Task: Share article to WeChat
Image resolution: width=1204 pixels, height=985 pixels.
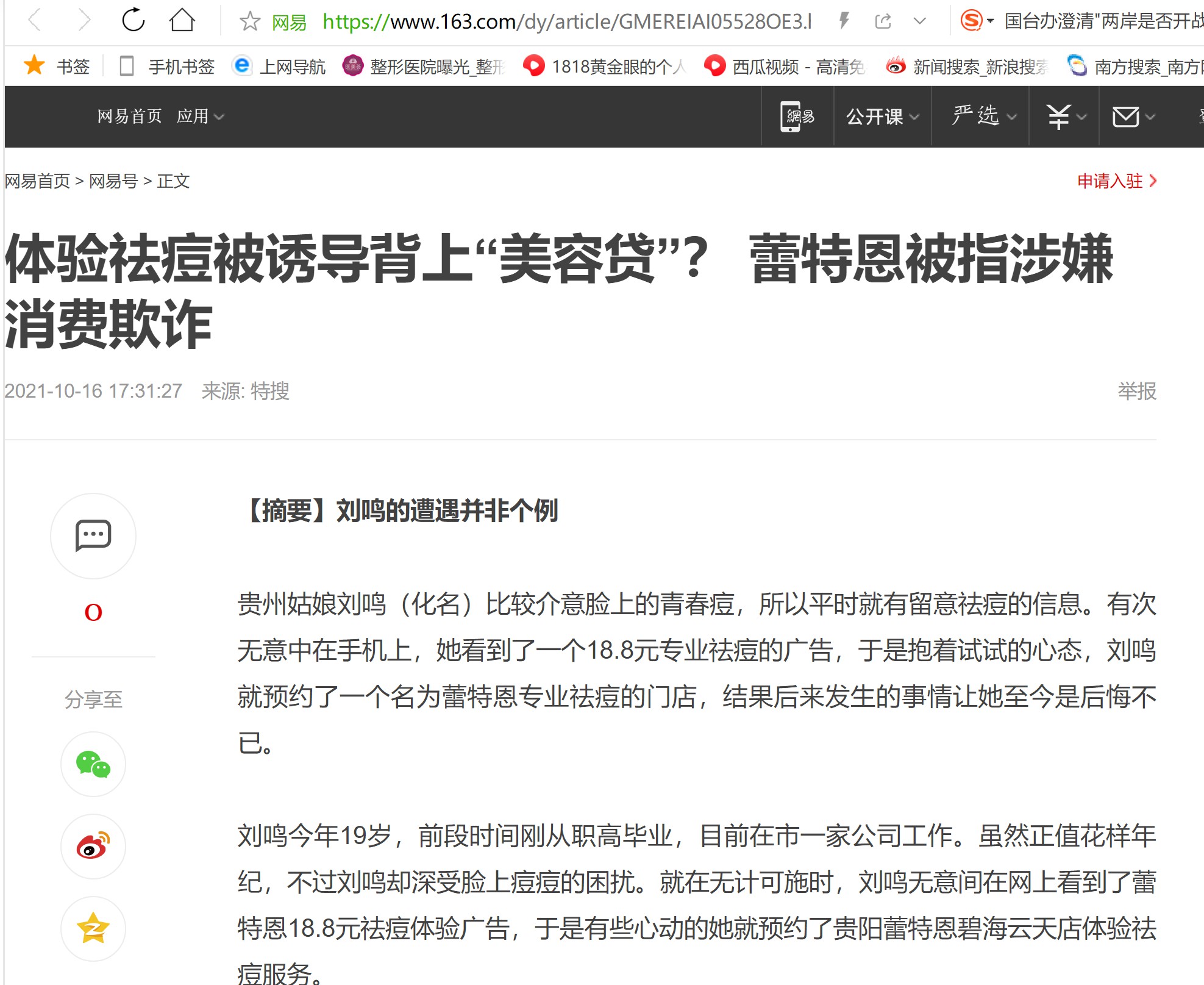Action: [x=93, y=764]
